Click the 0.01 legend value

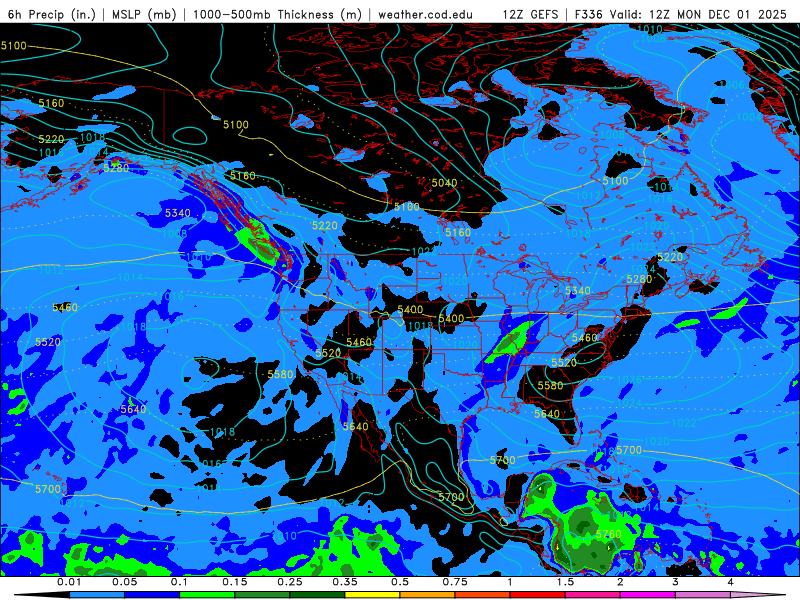(69, 582)
